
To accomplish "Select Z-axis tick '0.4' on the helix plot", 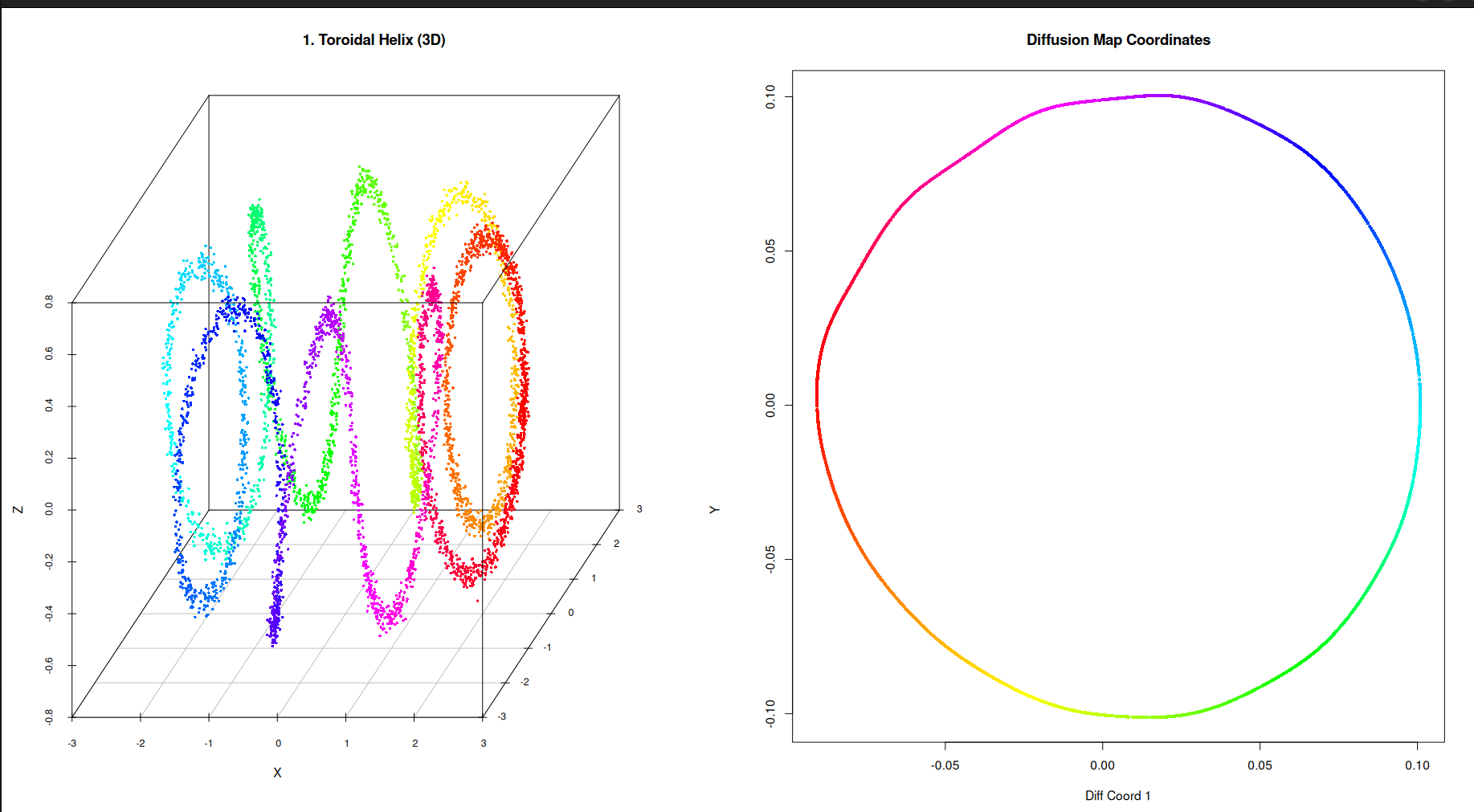I will (x=50, y=406).
